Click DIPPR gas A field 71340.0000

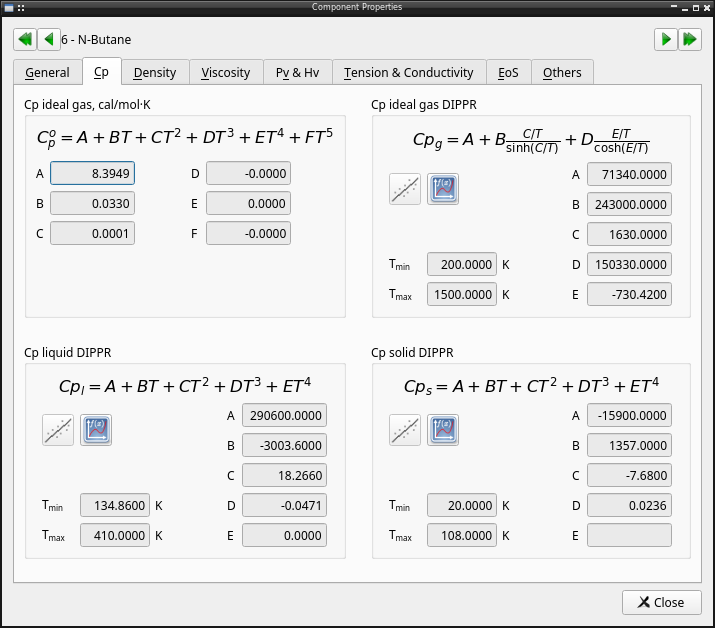629,174
